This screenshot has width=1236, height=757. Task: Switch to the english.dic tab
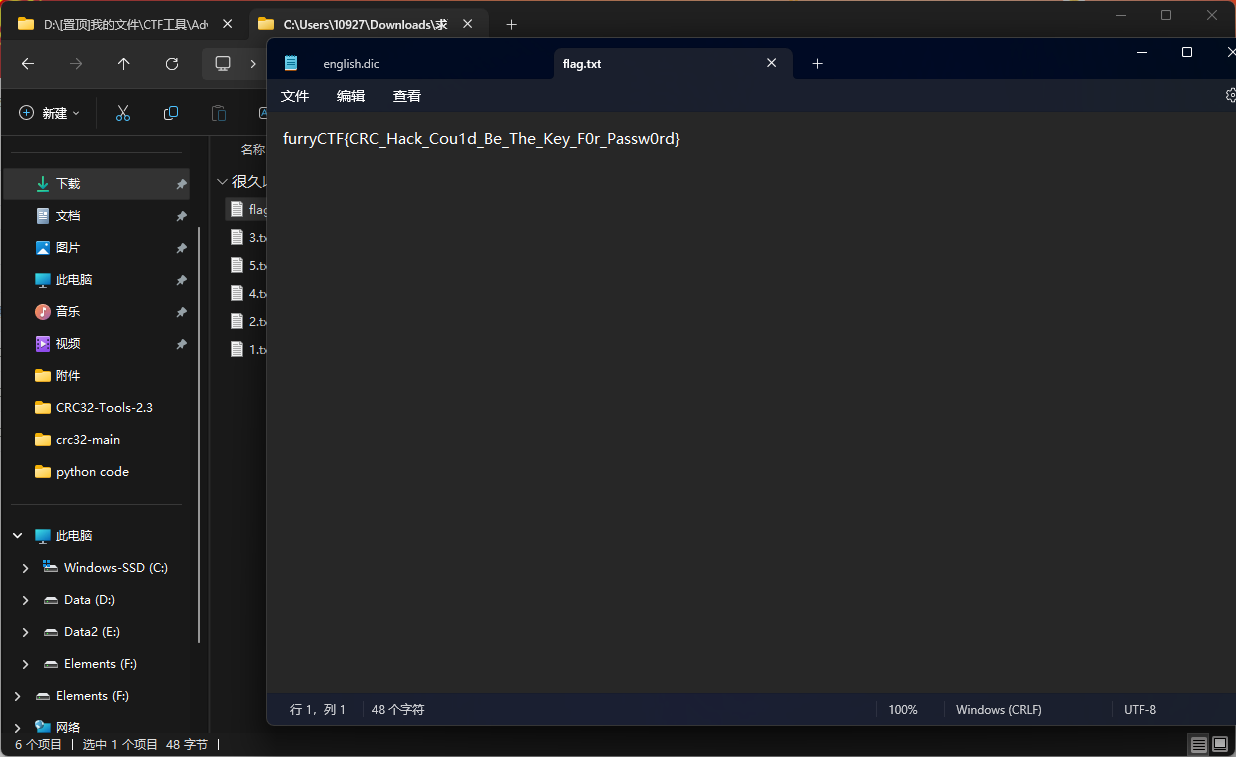[351, 64]
